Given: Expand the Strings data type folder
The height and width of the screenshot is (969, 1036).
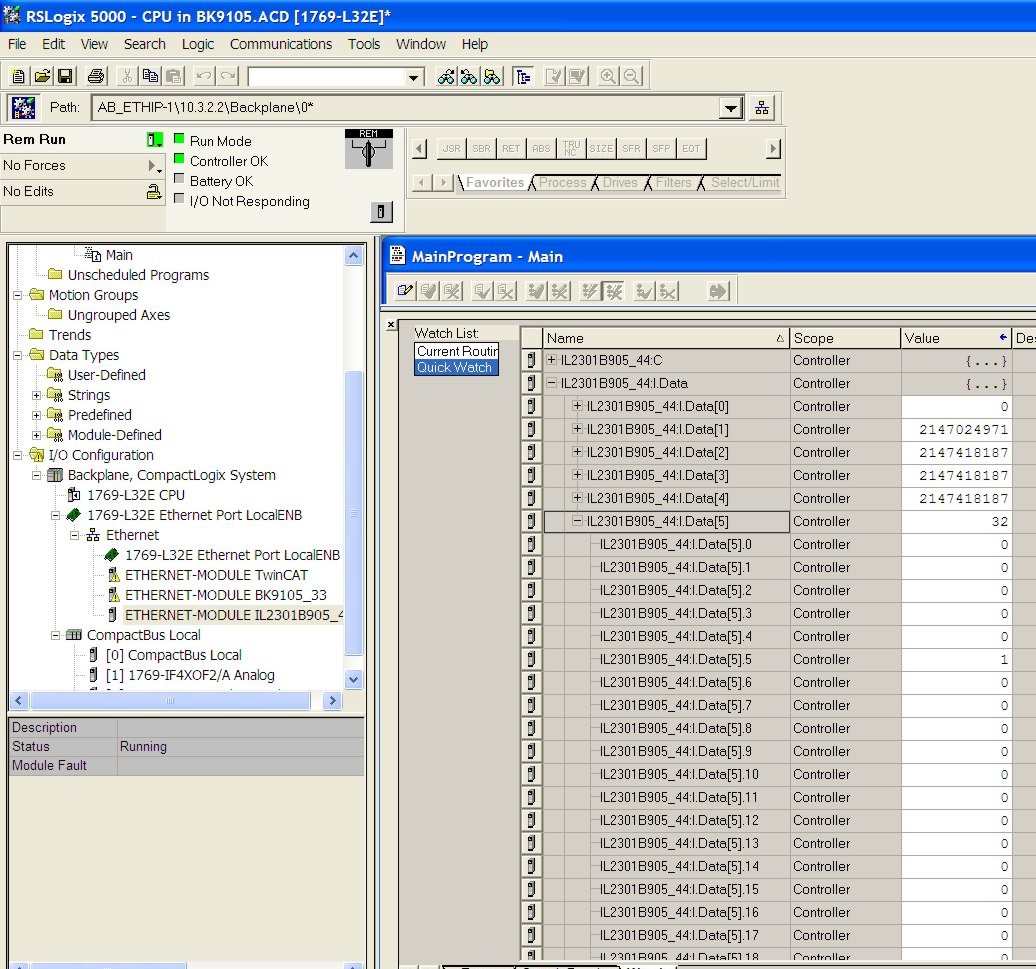Looking at the screenshot, I should coord(37,395).
